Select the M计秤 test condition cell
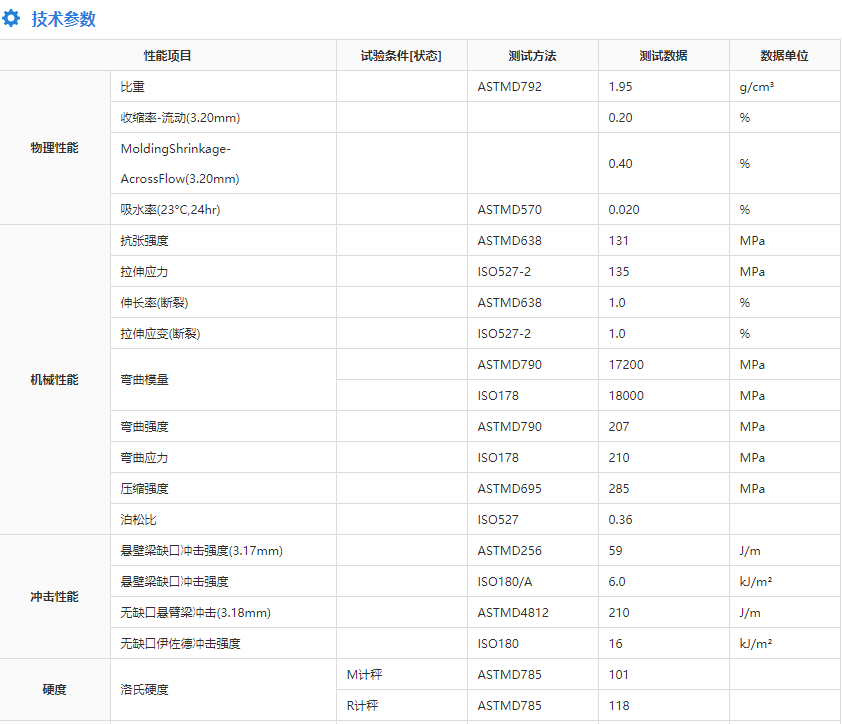 (363, 675)
